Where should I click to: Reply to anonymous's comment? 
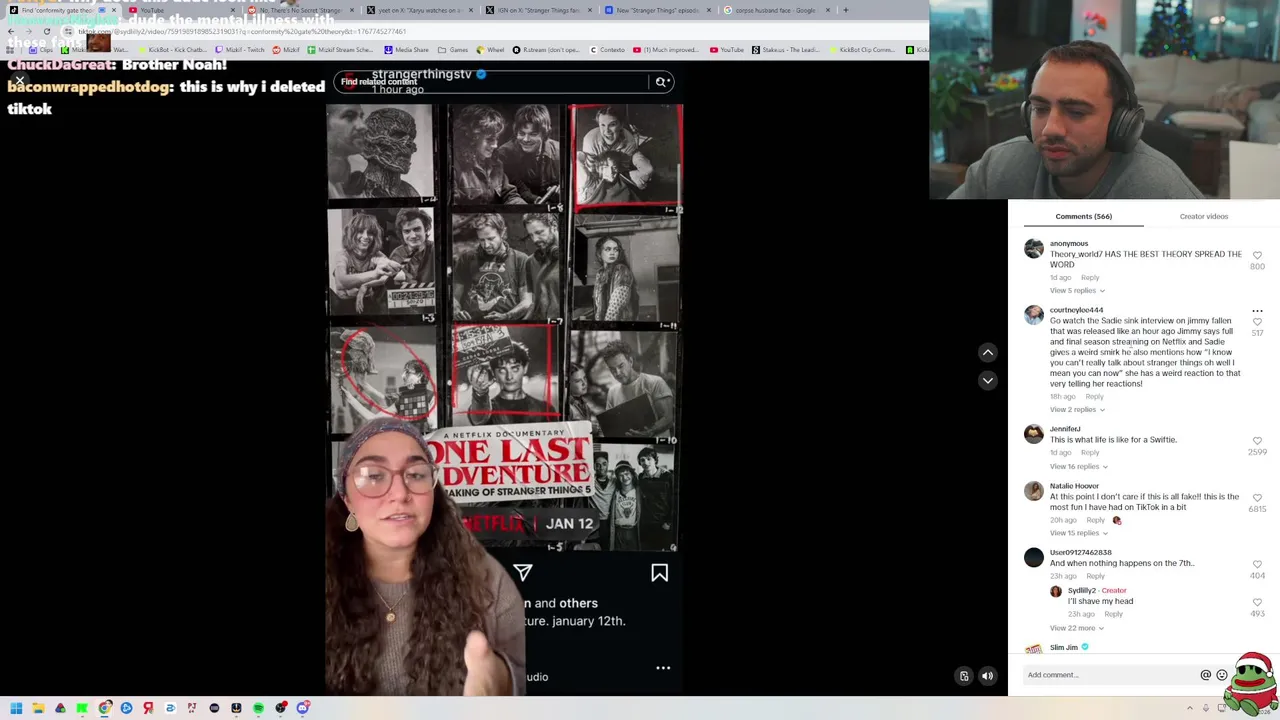tap(1090, 277)
